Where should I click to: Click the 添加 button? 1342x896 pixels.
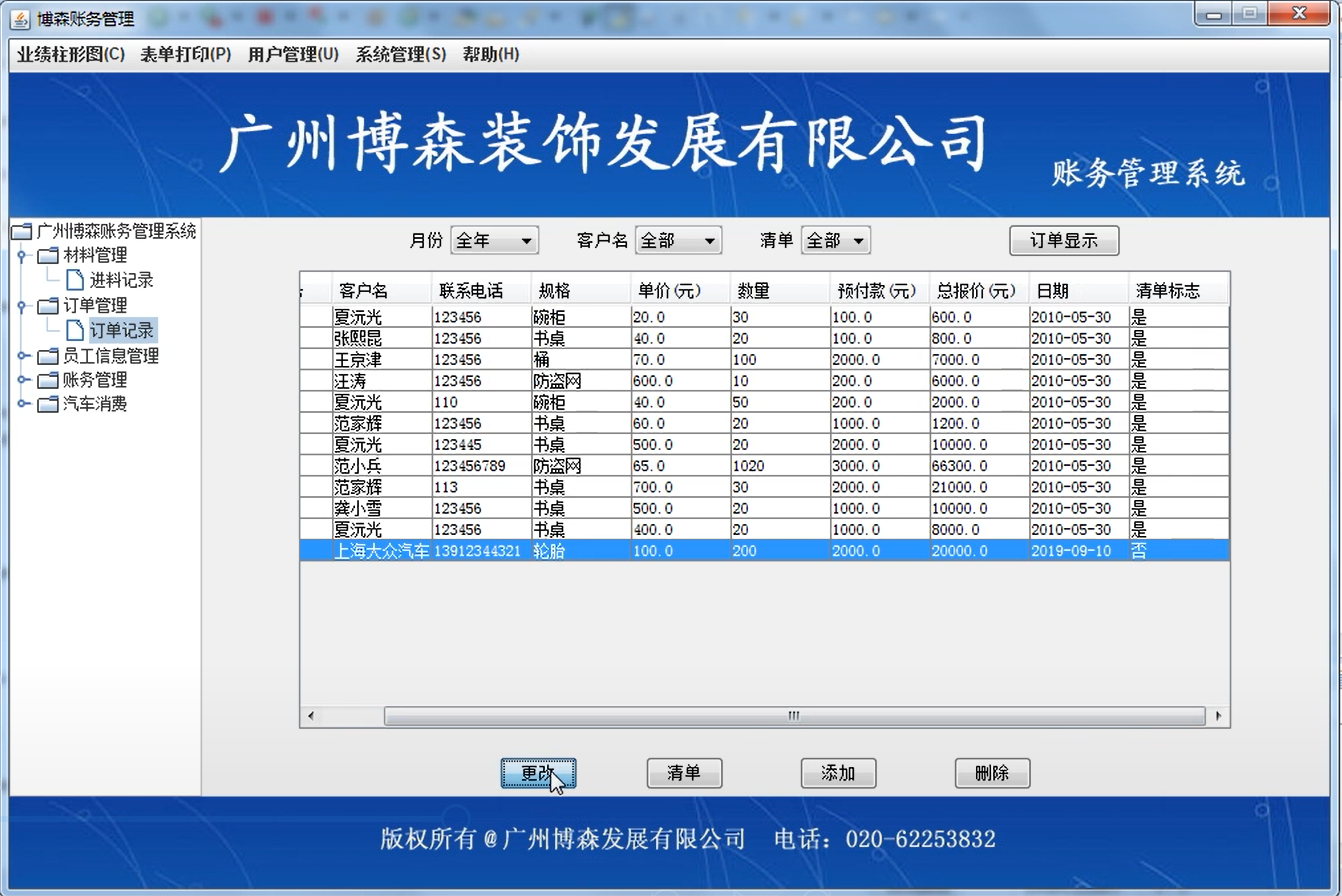click(838, 773)
